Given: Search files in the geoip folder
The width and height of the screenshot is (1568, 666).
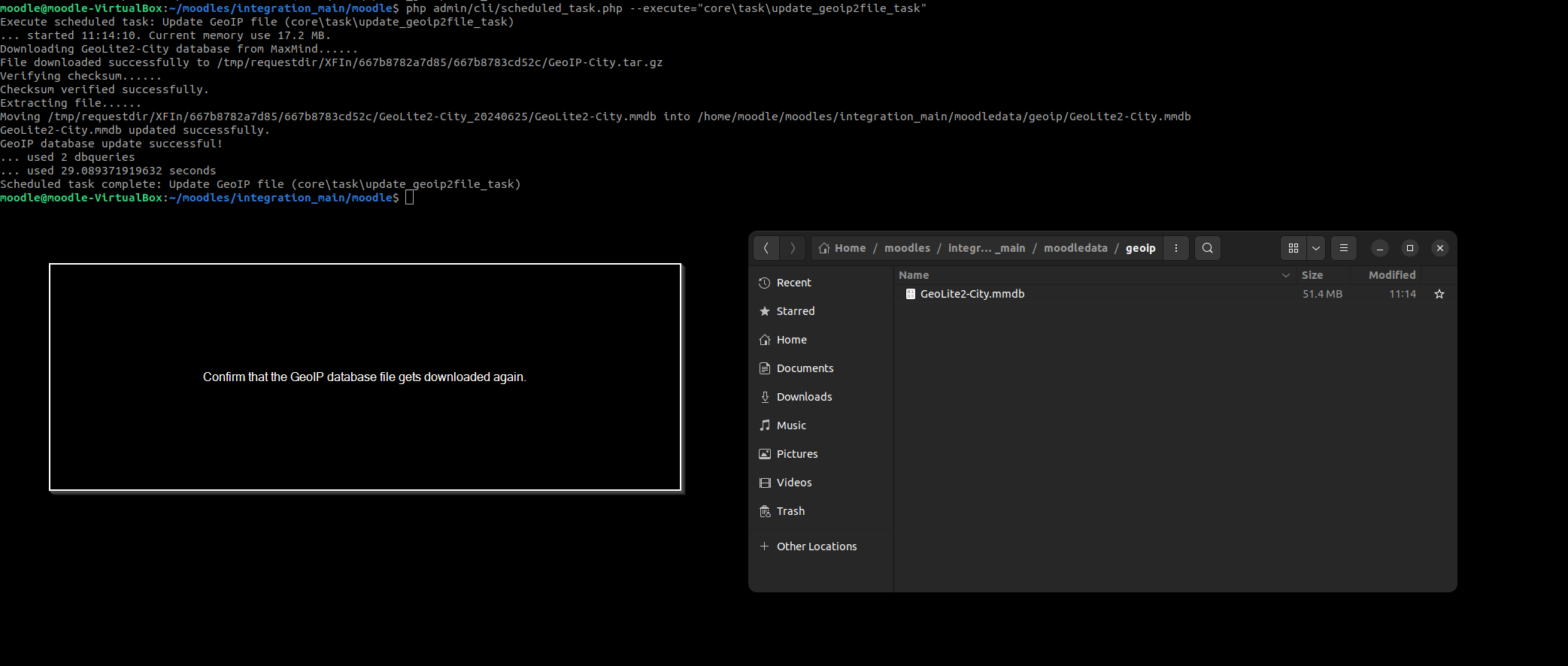Looking at the screenshot, I should 1208,248.
